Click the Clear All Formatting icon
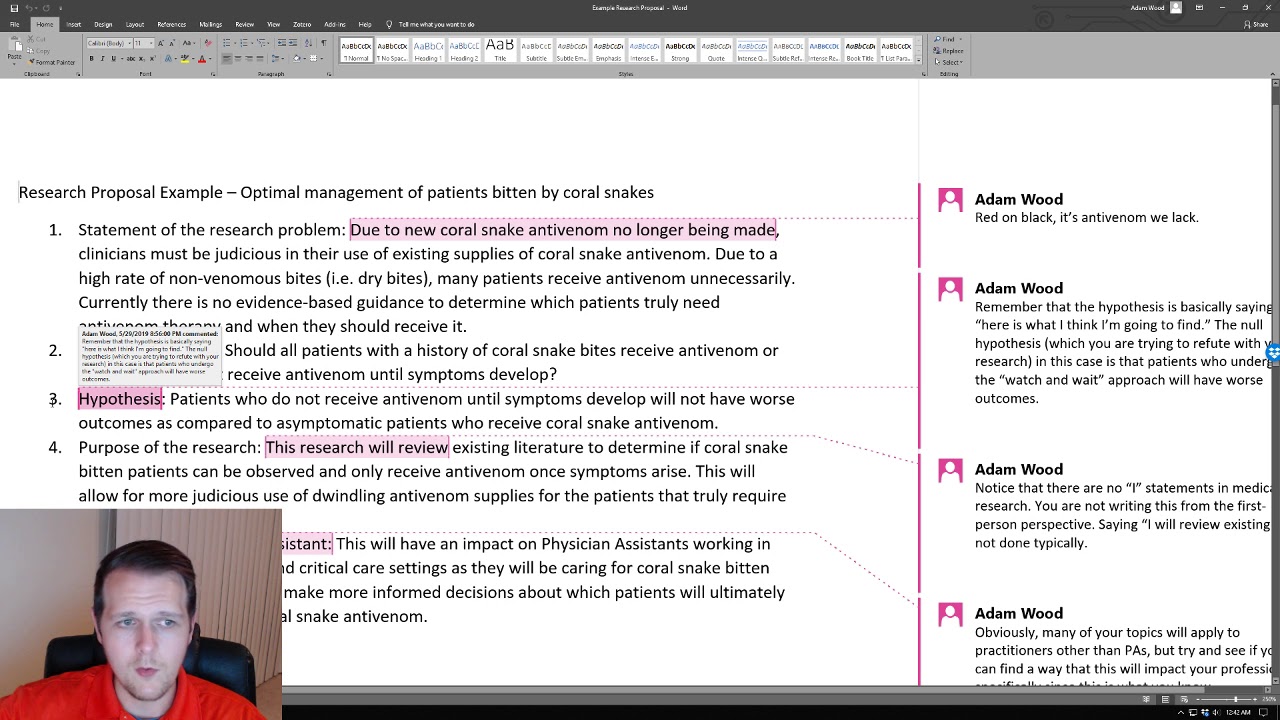 click(208, 43)
